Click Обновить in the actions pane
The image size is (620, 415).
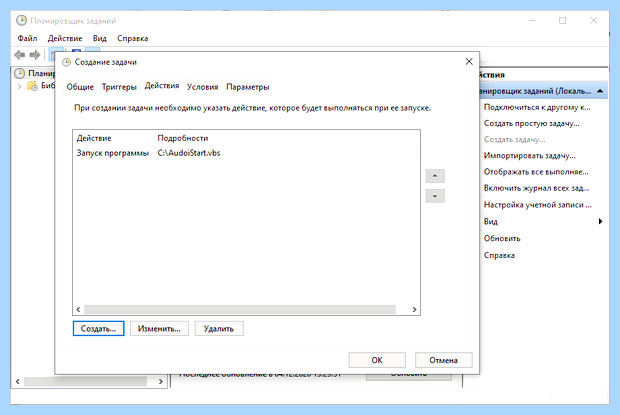(x=502, y=238)
